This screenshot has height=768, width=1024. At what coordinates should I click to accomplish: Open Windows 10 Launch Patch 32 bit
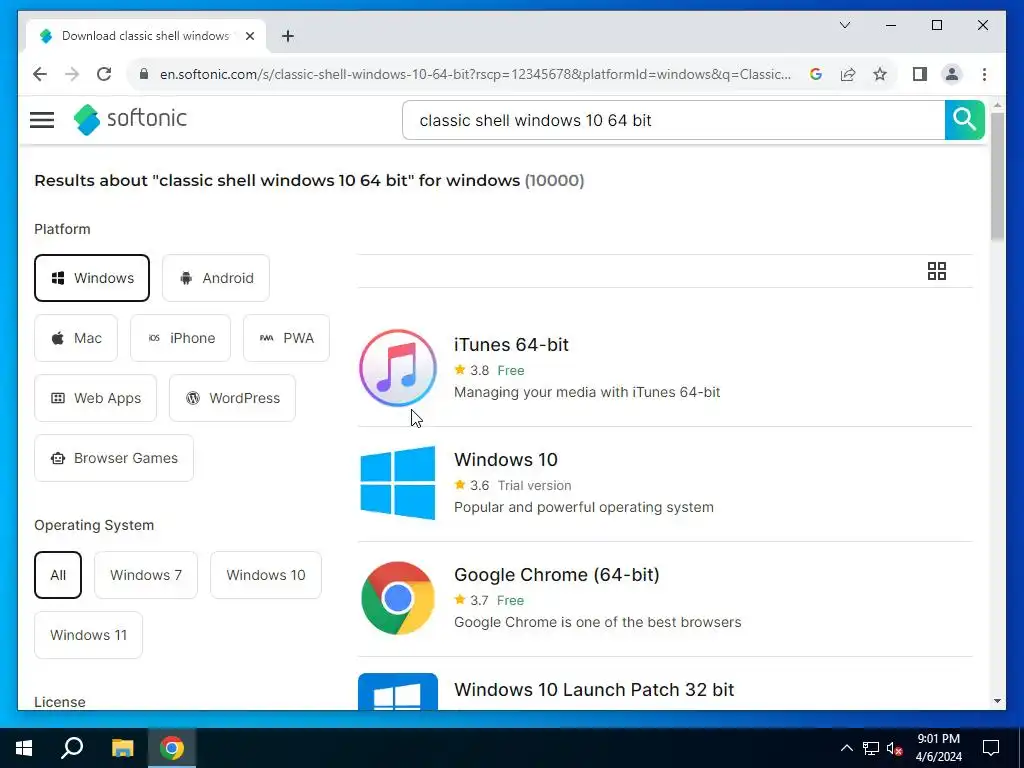coord(594,690)
